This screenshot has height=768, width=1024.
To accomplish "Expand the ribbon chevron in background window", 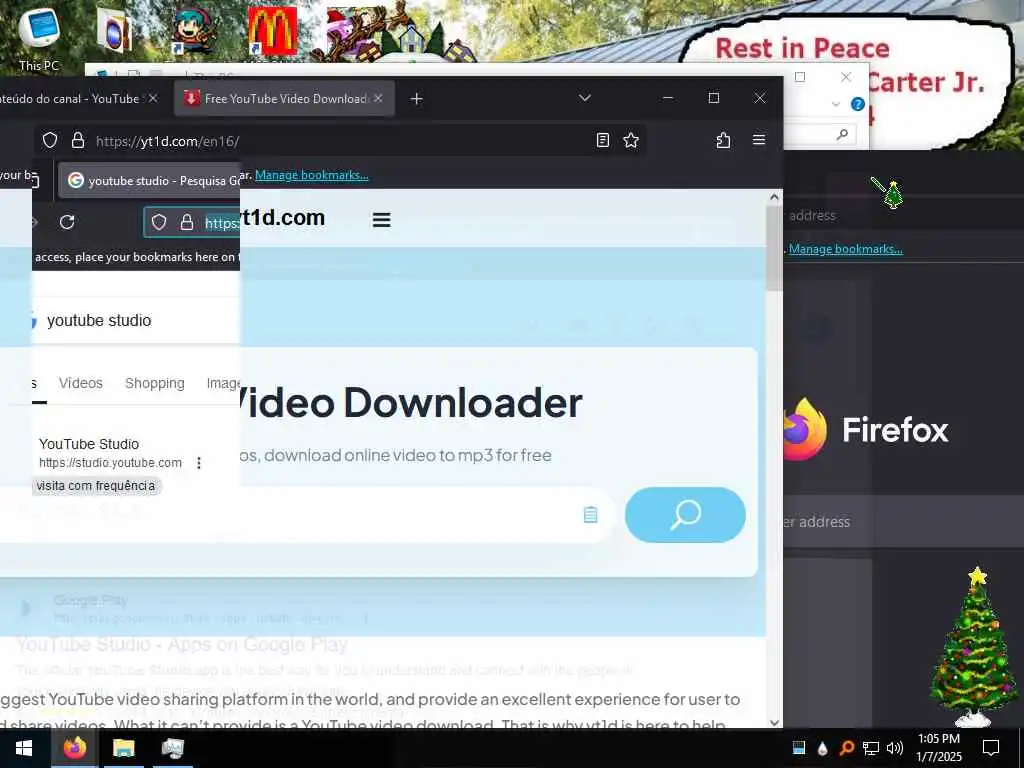I will (x=835, y=104).
